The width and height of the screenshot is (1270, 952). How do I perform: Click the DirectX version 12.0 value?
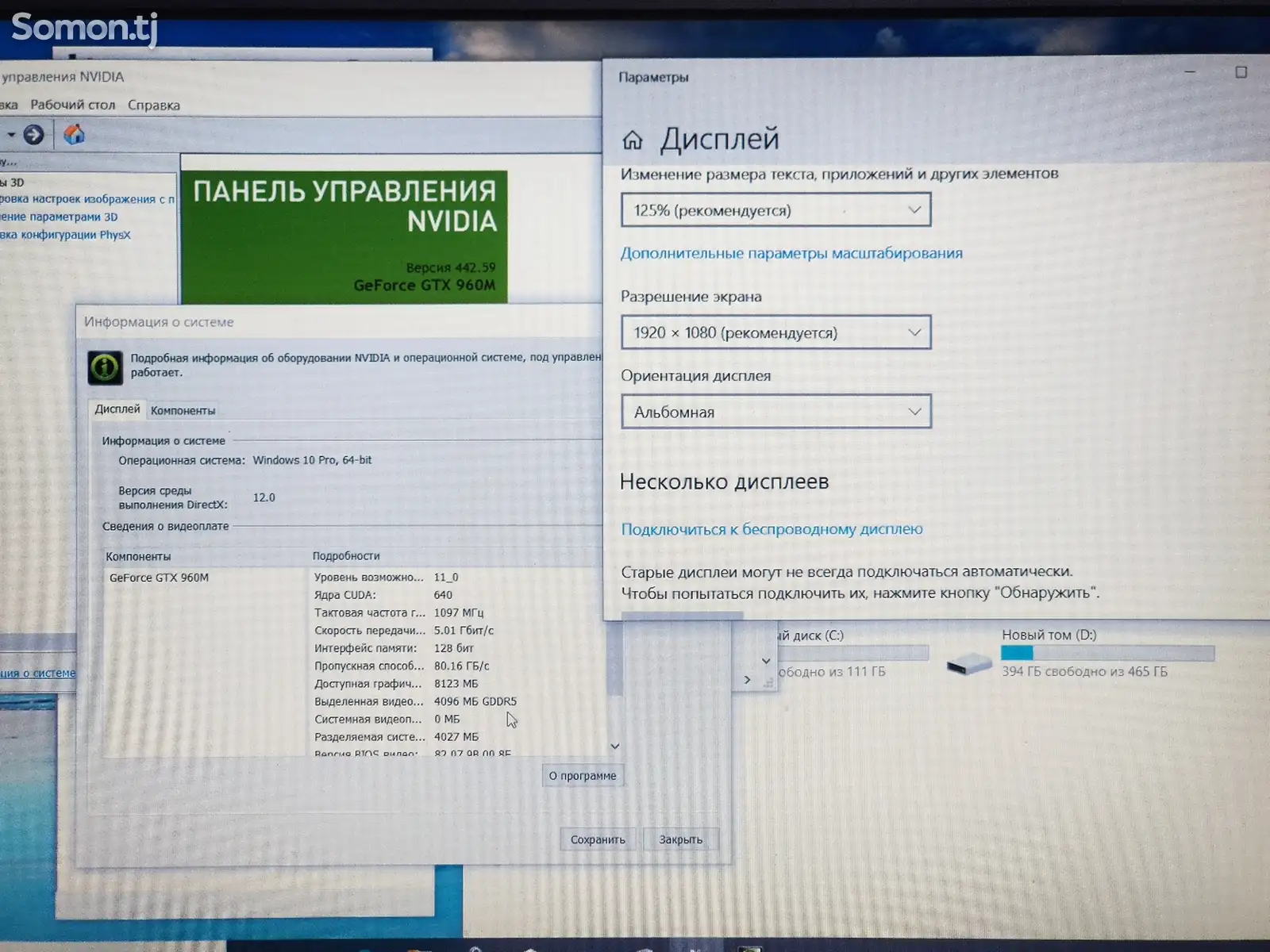click(x=264, y=497)
